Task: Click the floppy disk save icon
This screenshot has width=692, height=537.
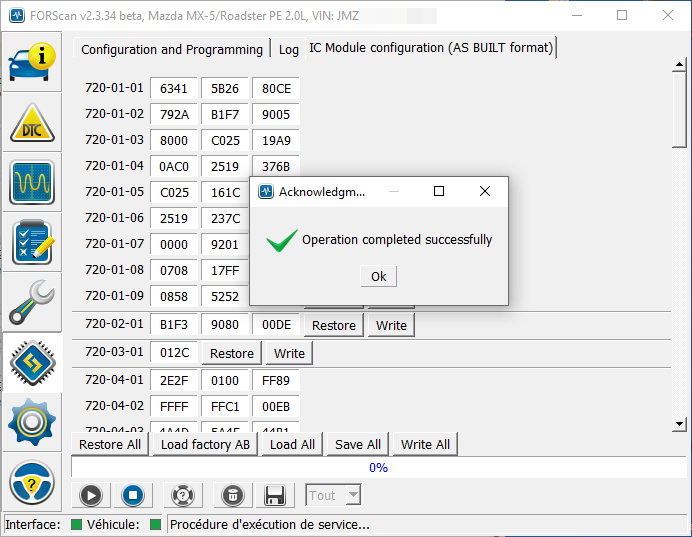Action: click(275, 495)
